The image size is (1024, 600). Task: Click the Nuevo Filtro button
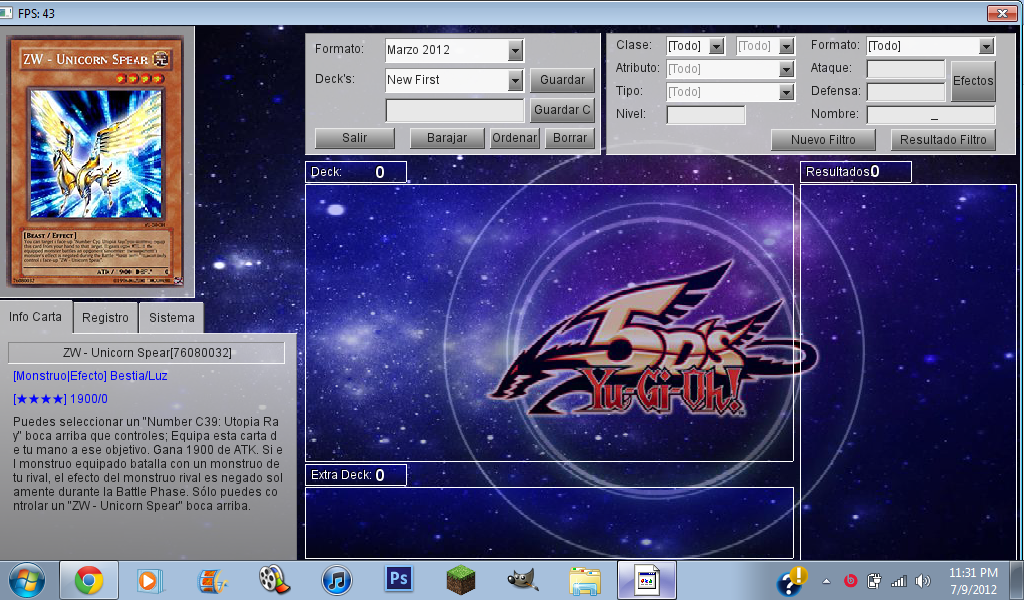point(823,140)
